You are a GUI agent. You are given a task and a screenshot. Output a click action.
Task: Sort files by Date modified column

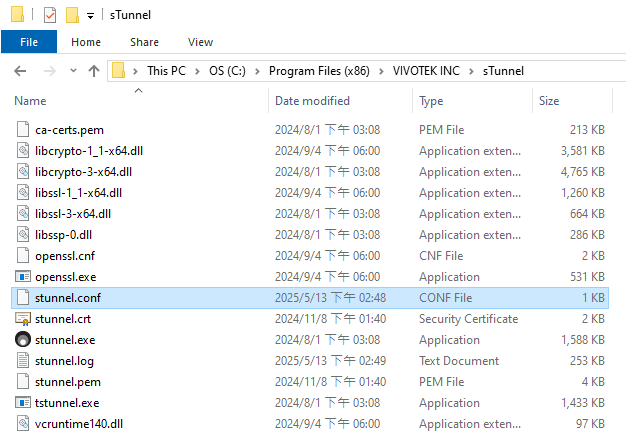coord(312,101)
